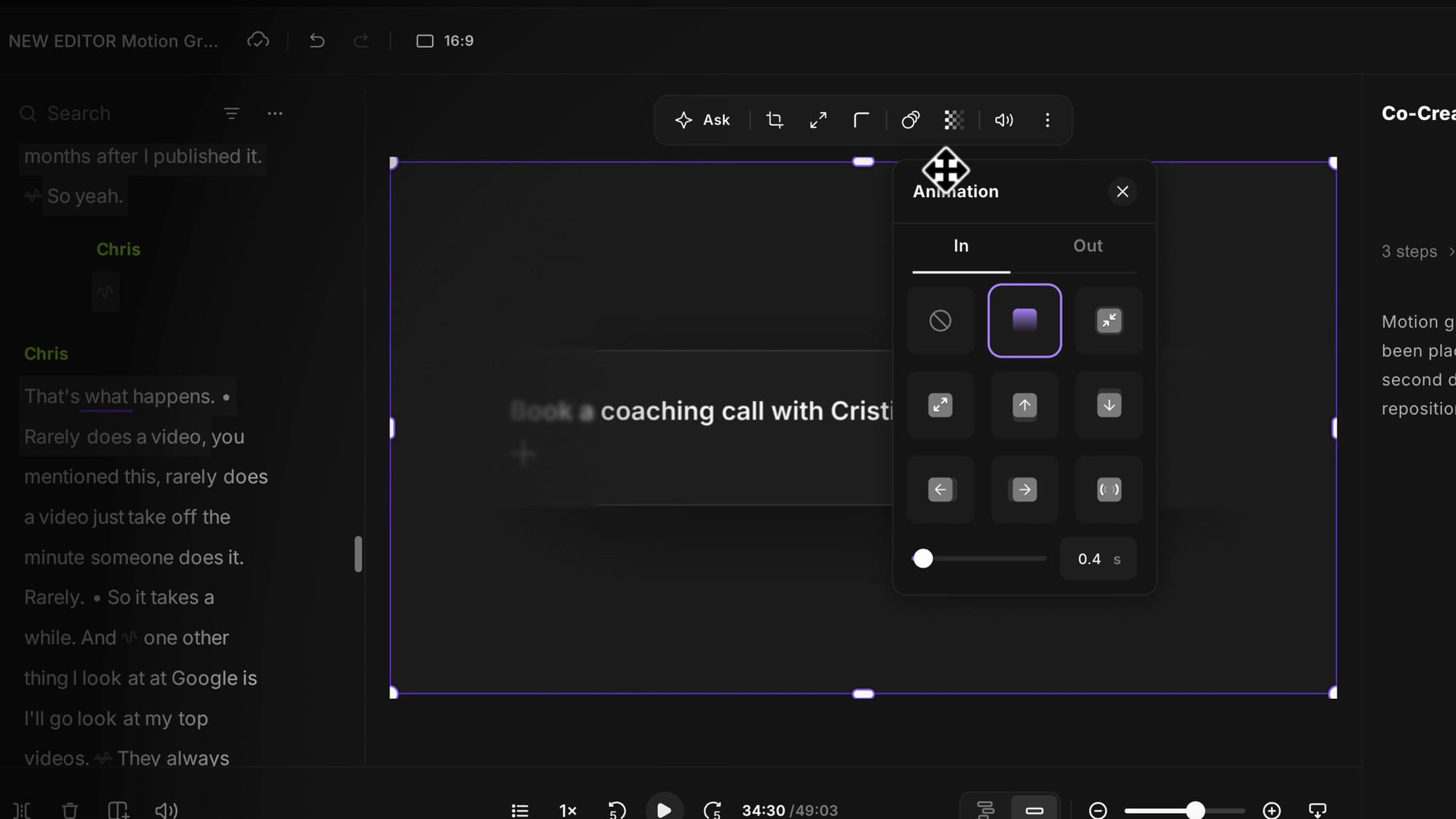This screenshot has height=819, width=1456.
Task: Click the Ask AI button
Action: pyautogui.click(x=703, y=120)
